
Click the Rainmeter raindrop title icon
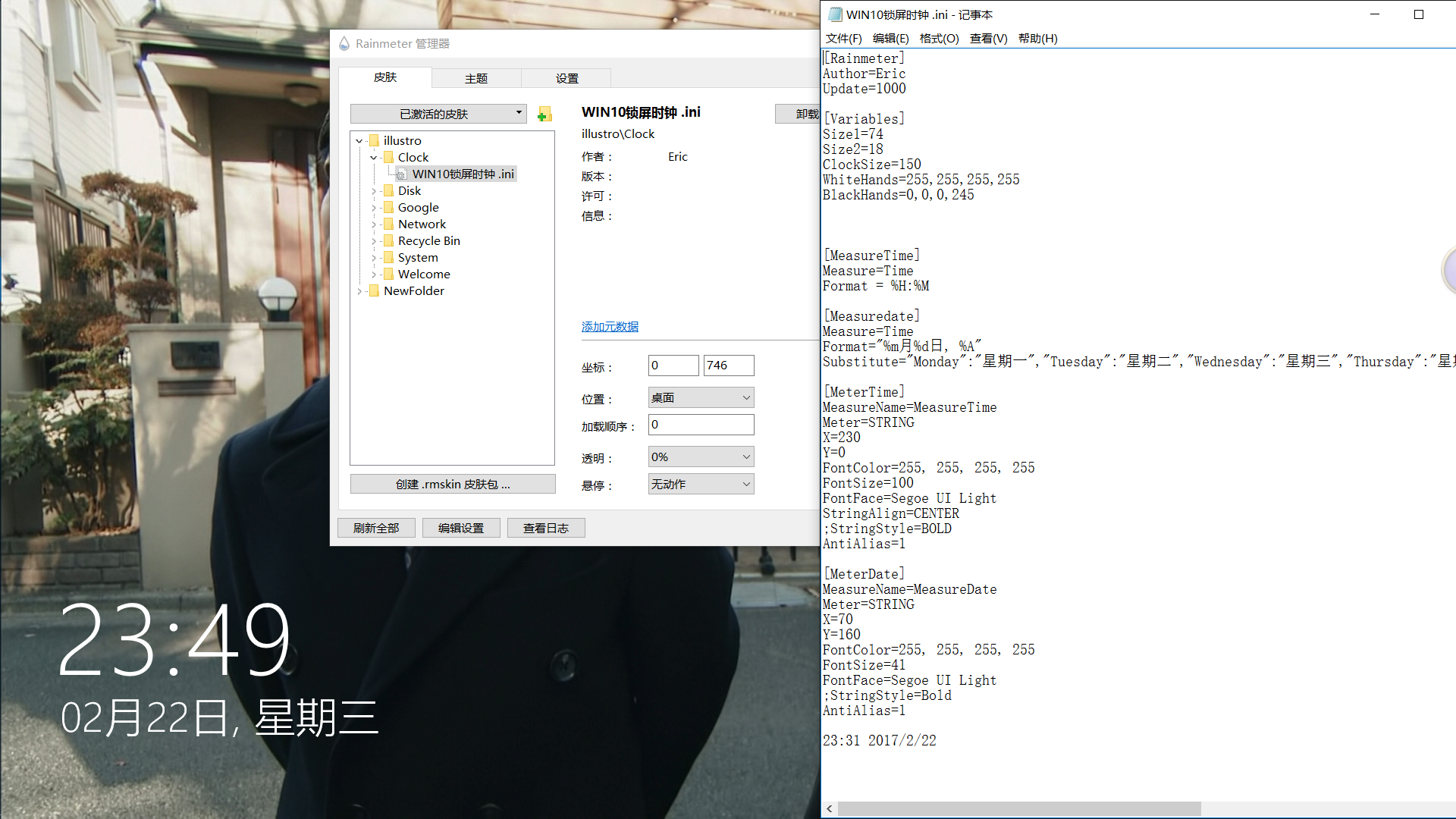[x=344, y=44]
